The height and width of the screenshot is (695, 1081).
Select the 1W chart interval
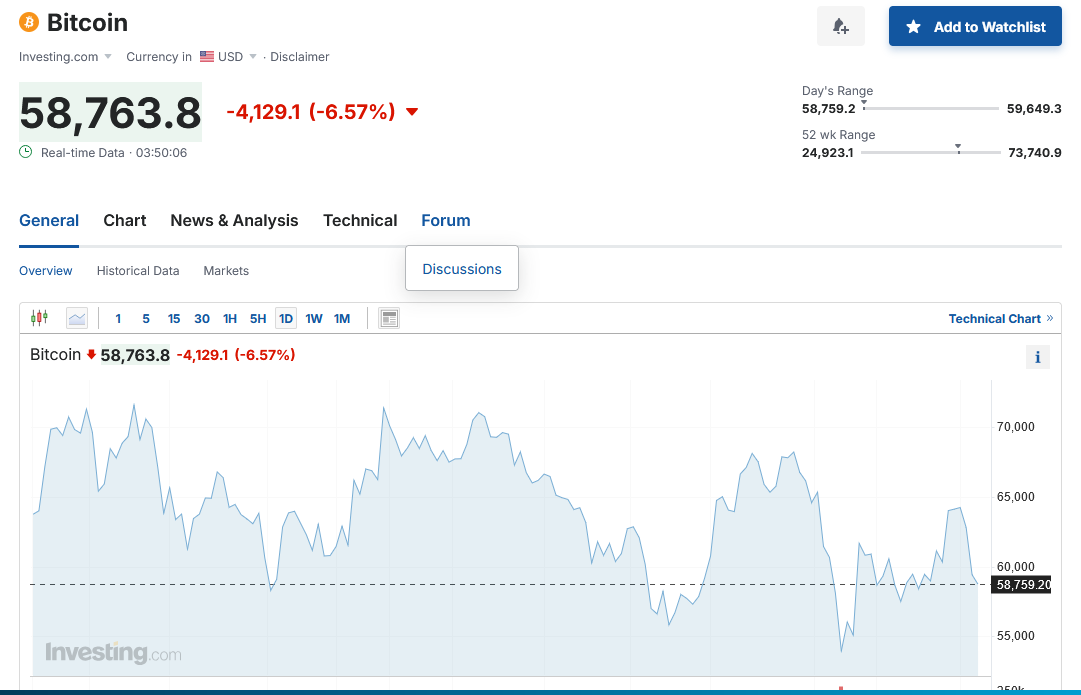click(x=314, y=319)
